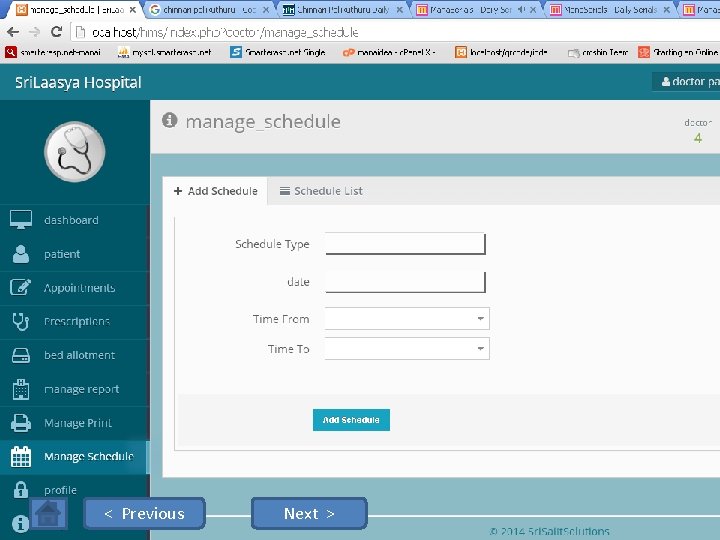Select Manage Schedule in sidebar
Screen dimensions: 720x540
click(74, 457)
